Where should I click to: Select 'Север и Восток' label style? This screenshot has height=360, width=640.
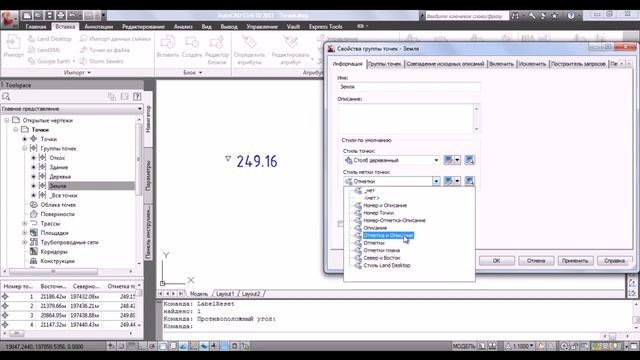(382, 258)
